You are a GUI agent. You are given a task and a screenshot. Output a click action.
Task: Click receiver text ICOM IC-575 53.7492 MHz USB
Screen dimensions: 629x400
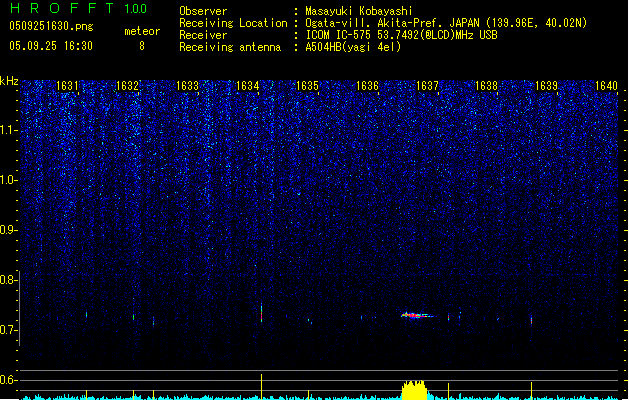402,35
